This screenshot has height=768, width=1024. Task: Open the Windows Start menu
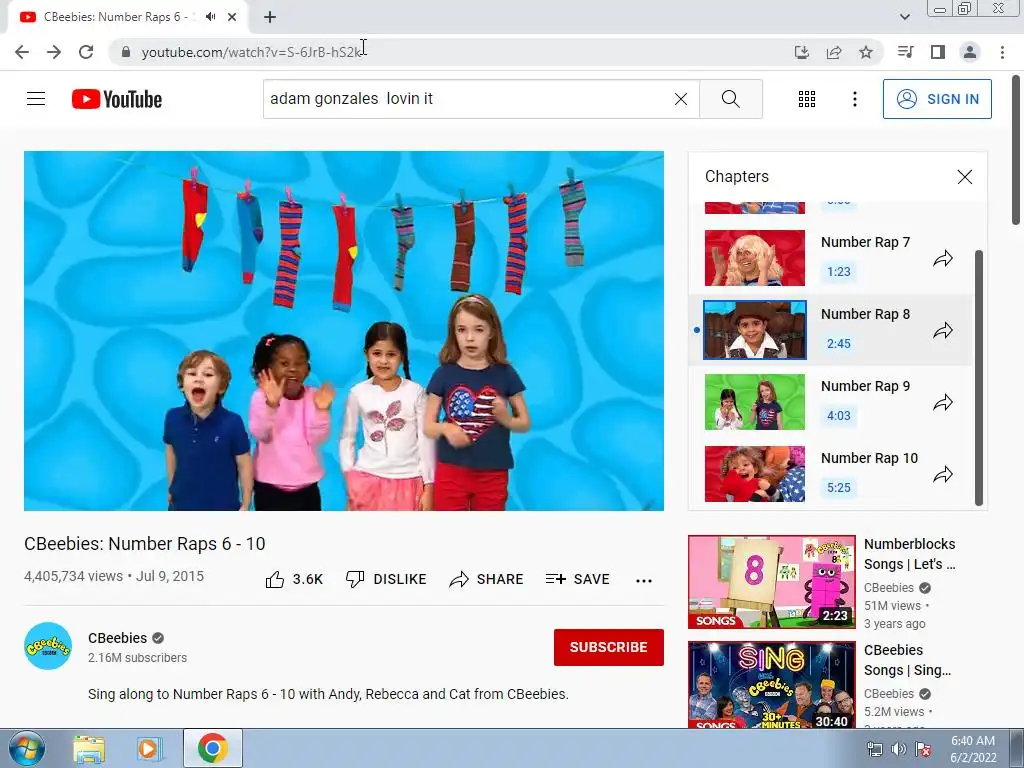point(25,748)
